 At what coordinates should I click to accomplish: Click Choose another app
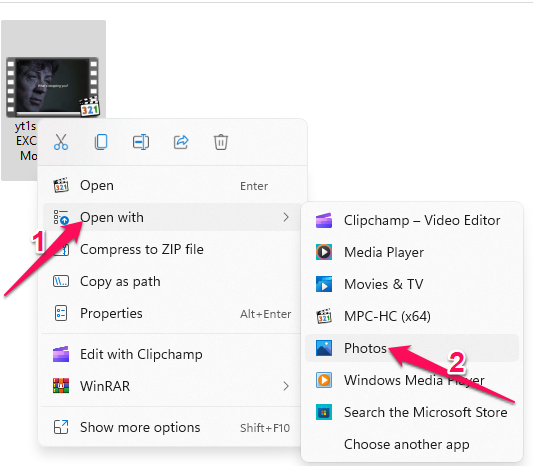click(x=412, y=444)
